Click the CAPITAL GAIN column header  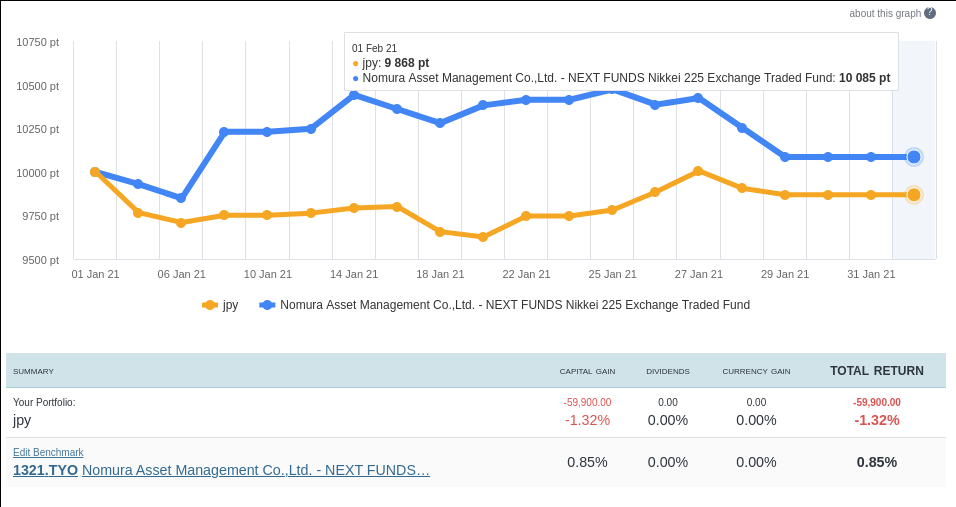click(587, 371)
